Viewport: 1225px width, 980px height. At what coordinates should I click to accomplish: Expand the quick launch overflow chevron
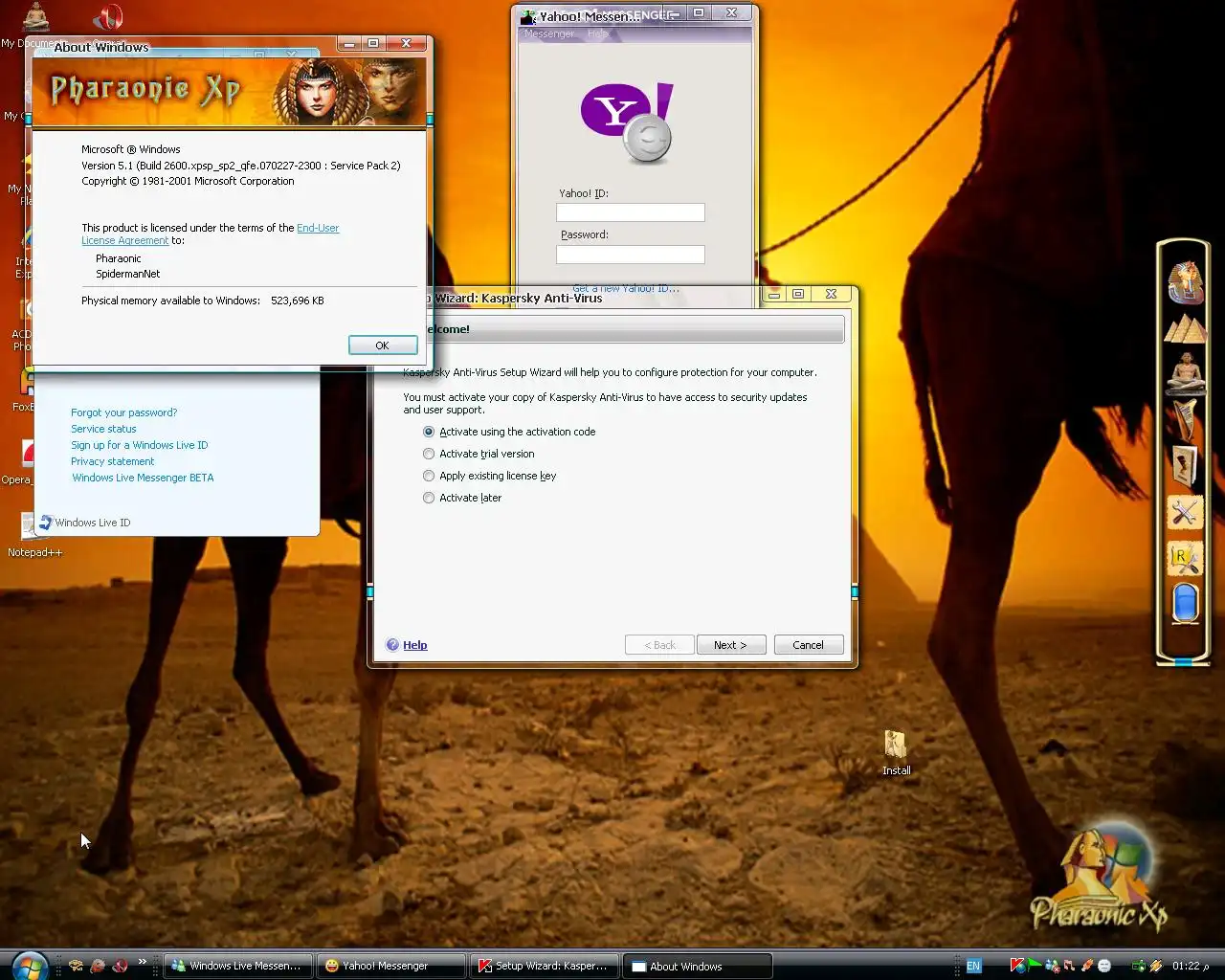coord(143,962)
